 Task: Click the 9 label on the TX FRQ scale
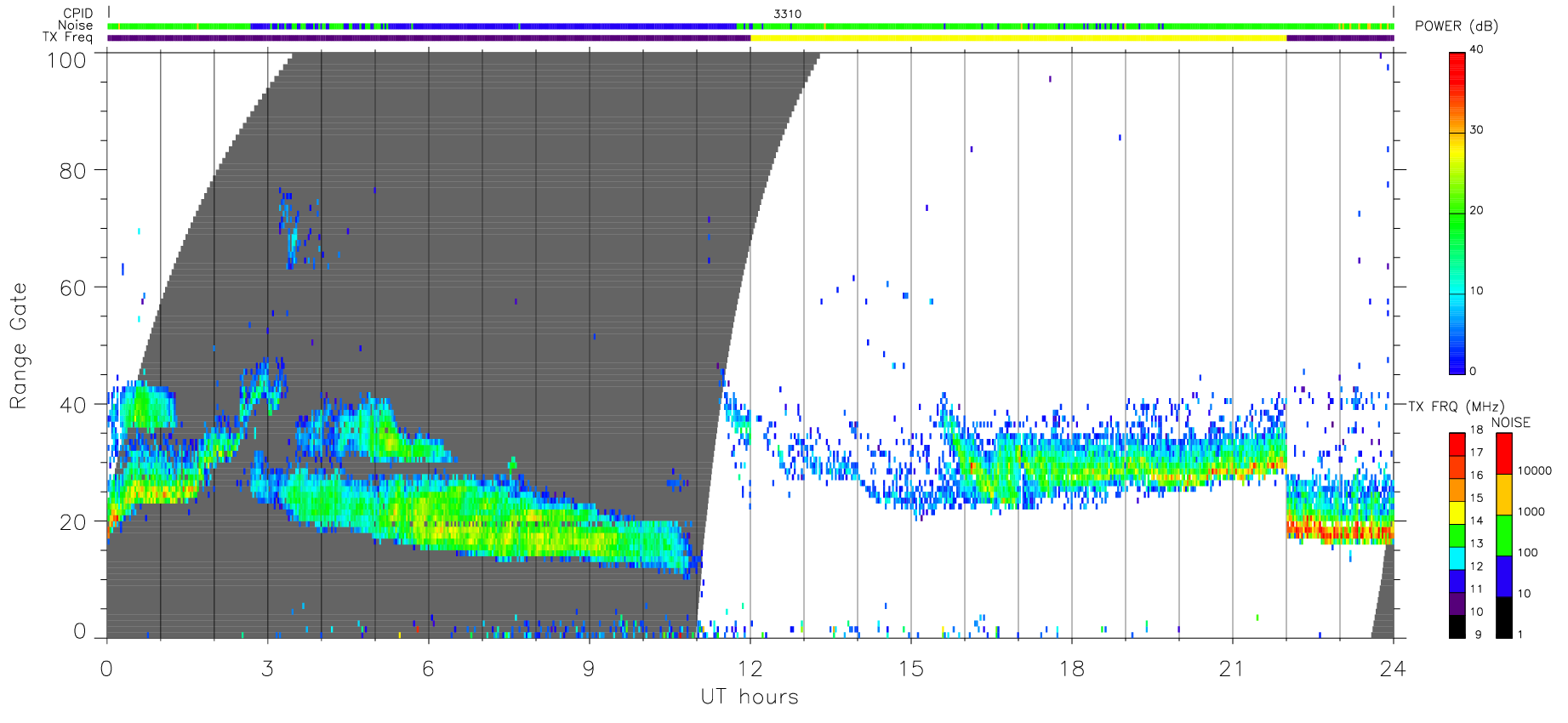pos(1478,635)
